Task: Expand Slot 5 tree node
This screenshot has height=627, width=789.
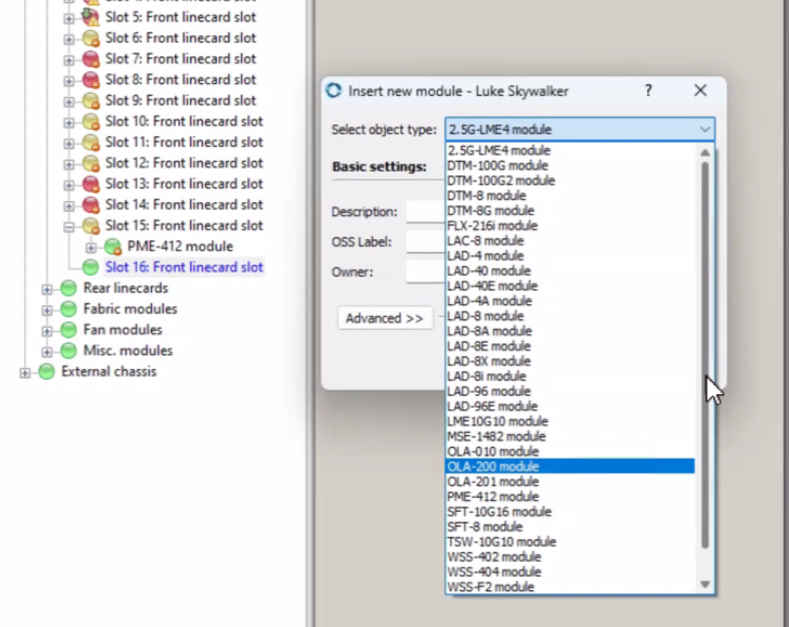Action: (68, 18)
